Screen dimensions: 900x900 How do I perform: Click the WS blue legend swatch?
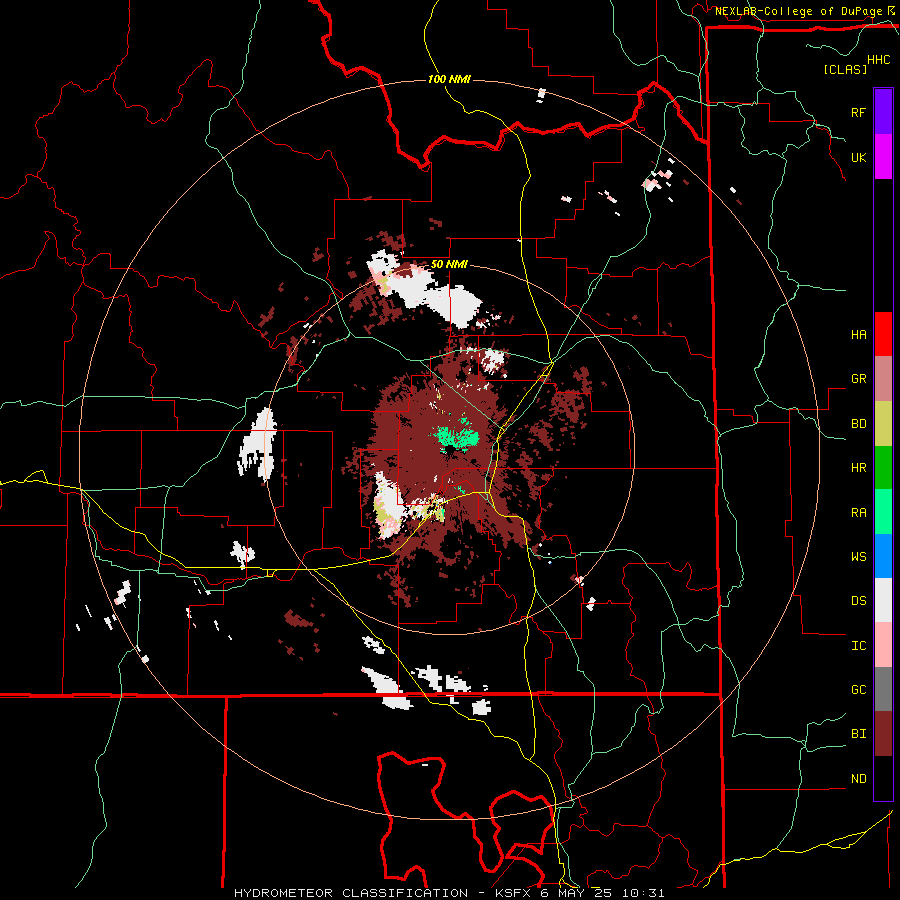(883, 556)
